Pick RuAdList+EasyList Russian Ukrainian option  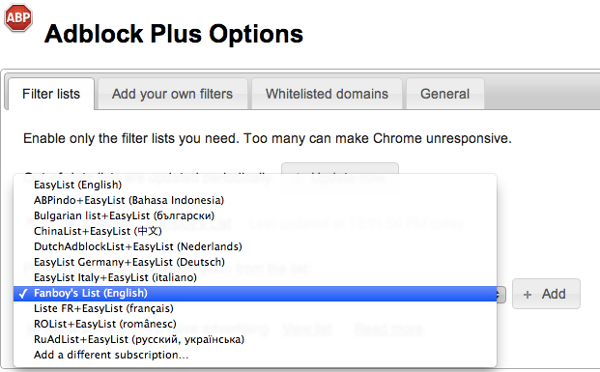pyautogui.click(x=255, y=339)
